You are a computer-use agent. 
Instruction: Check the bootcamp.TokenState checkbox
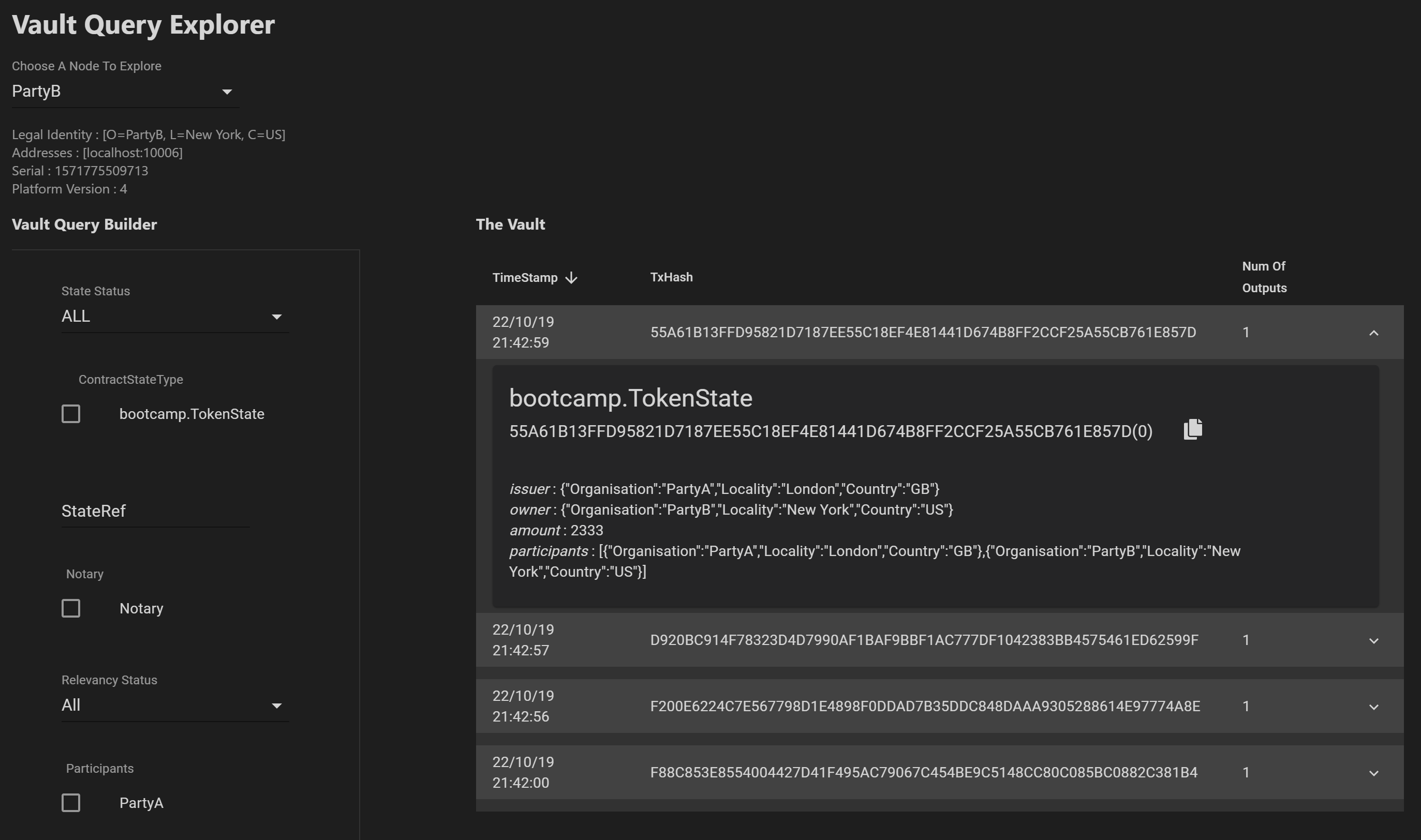click(x=71, y=414)
